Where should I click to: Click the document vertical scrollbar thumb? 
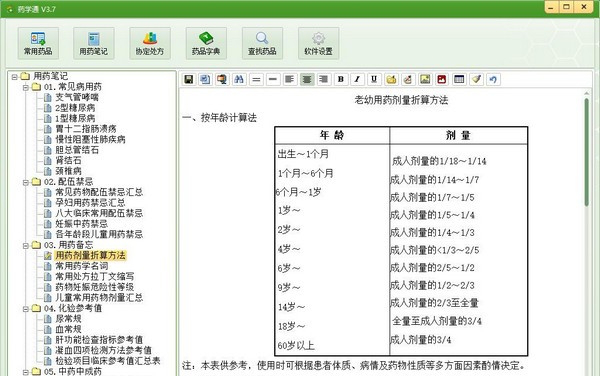(x=586, y=152)
